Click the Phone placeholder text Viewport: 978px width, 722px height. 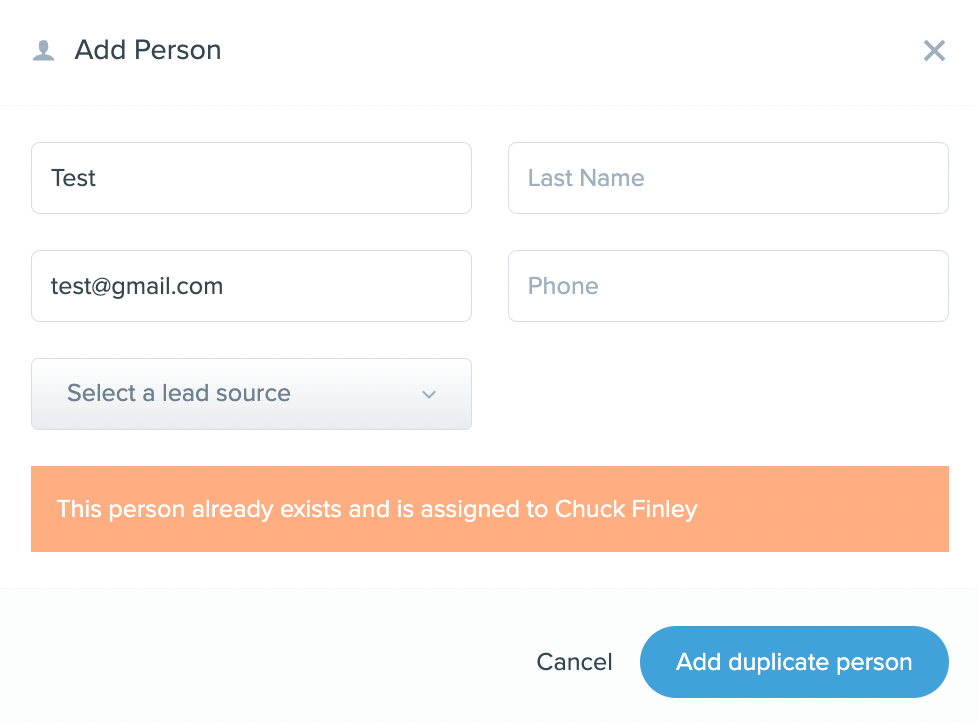563,286
